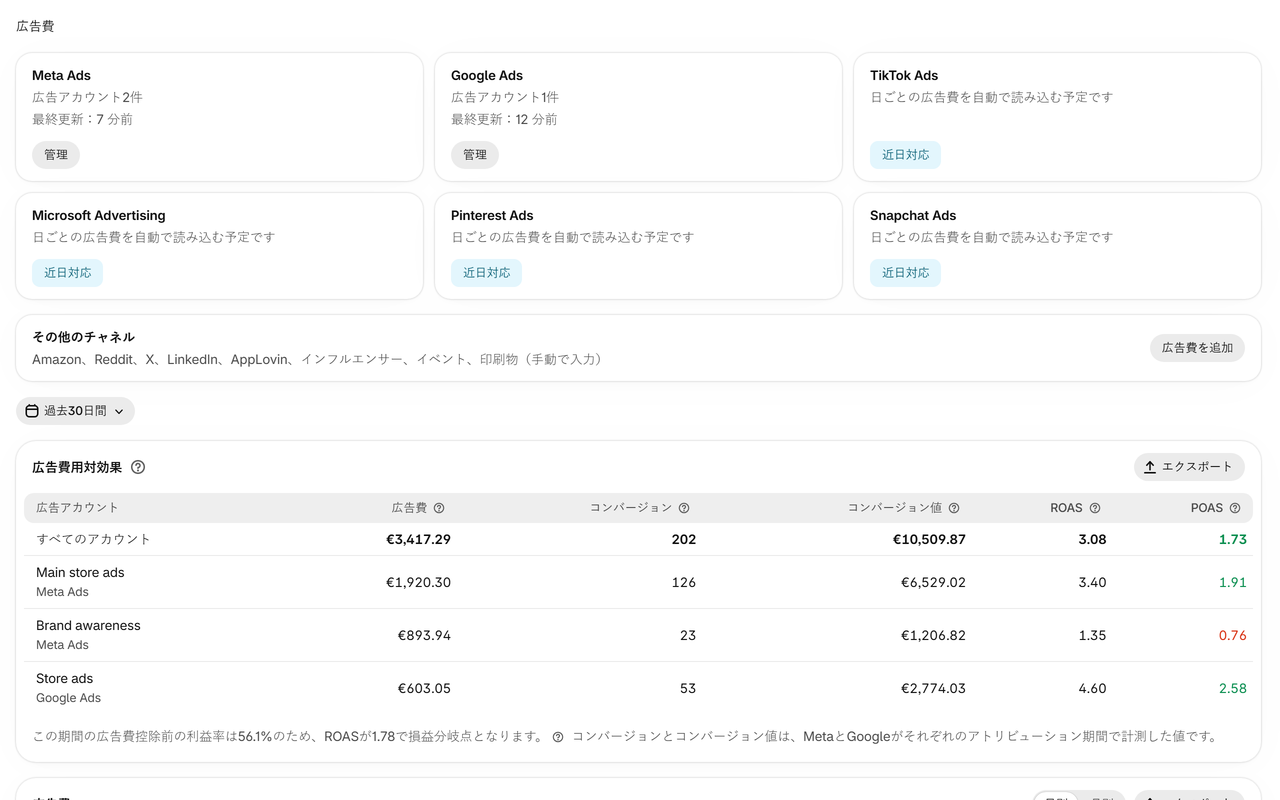Click the €1,206.82 conversion value
The image size is (1280, 800).
[933, 635]
